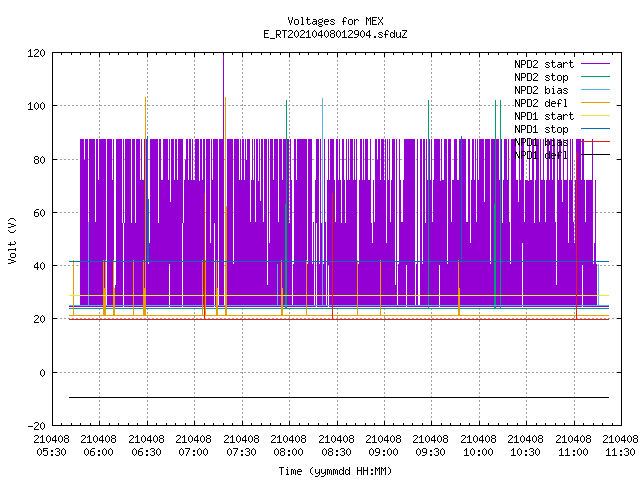
Task: Click the y-axis tick value 120
Action: (x=36, y=53)
